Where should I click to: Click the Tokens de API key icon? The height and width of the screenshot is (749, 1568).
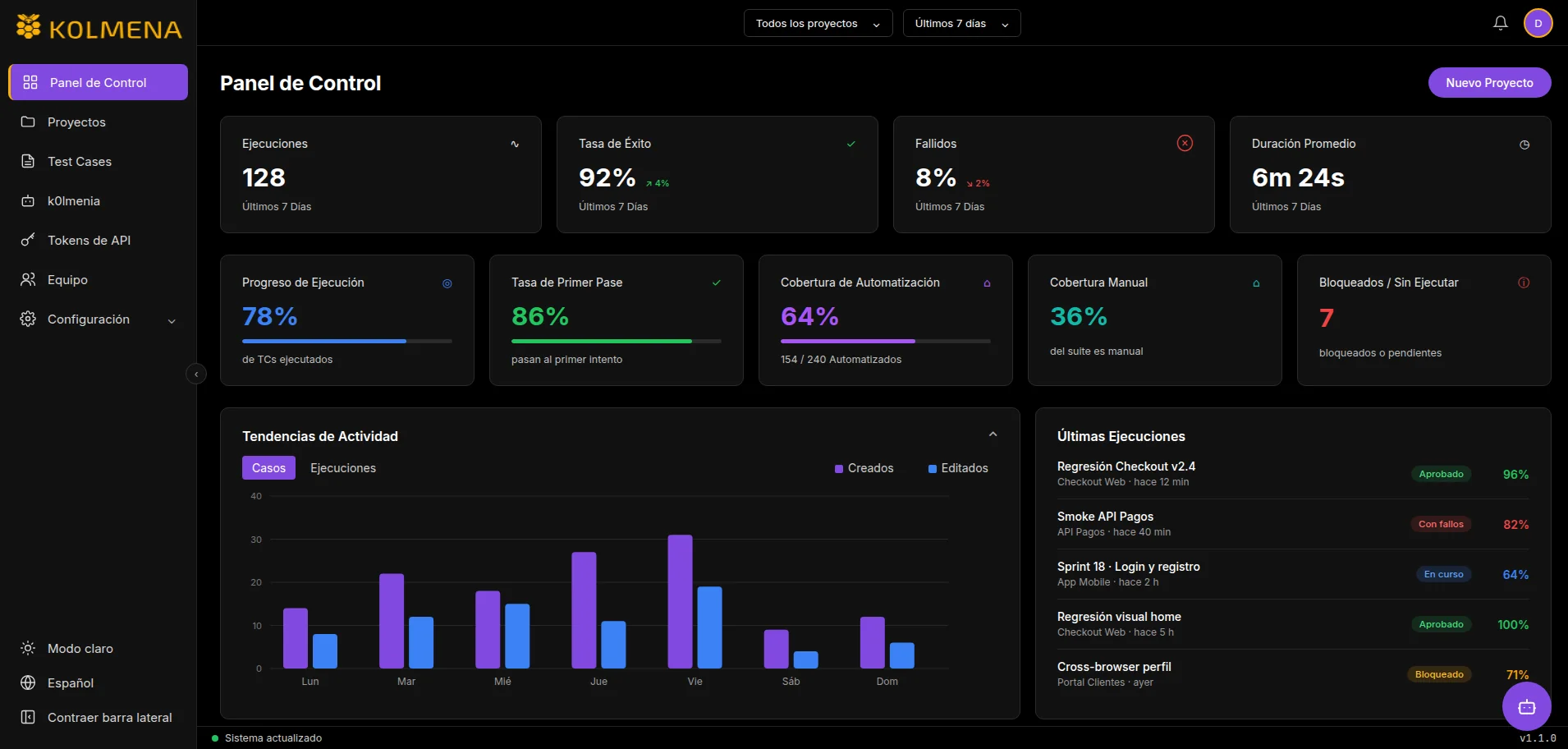pos(28,240)
